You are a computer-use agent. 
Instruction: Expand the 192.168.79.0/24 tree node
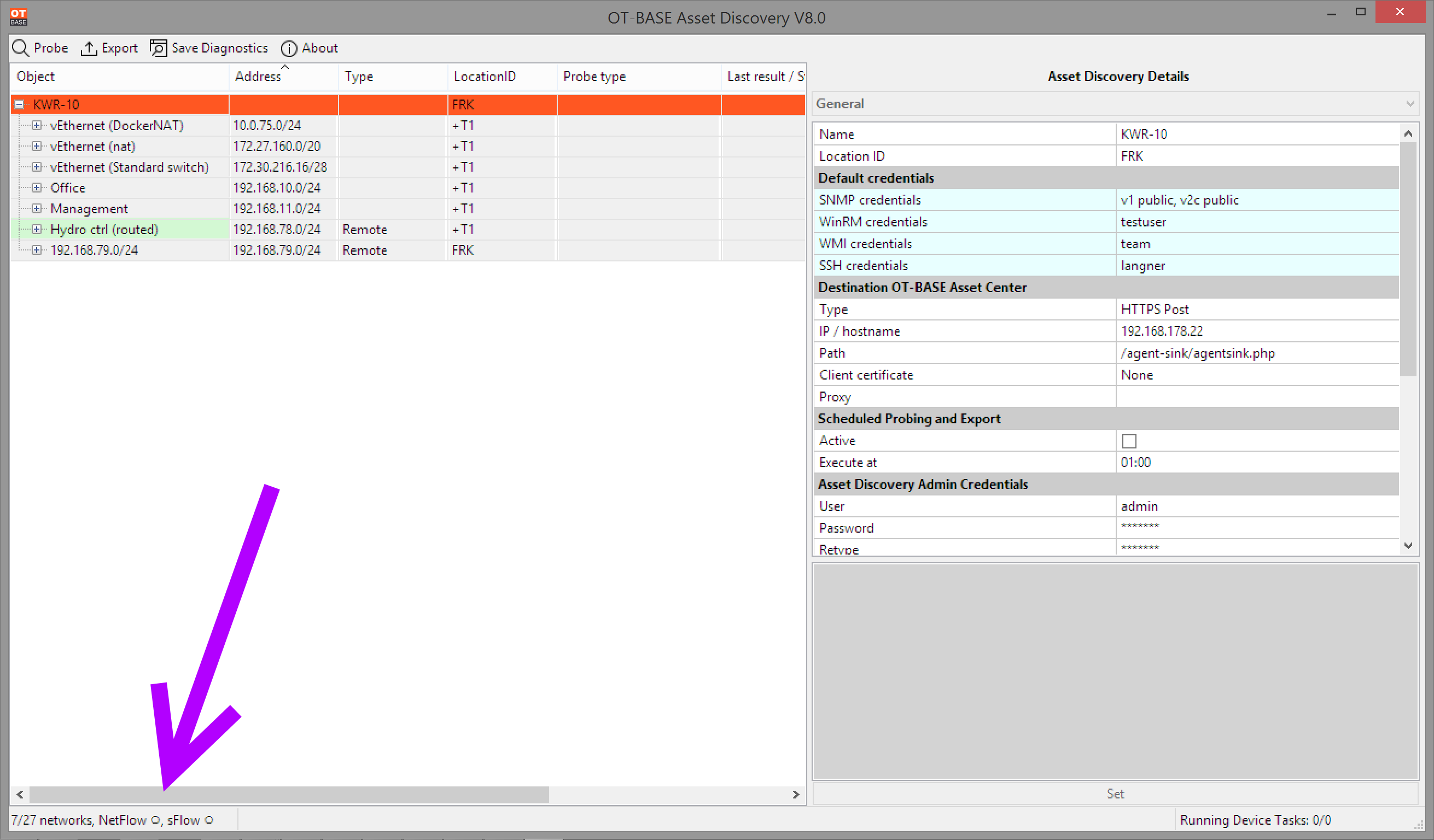click(x=37, y=250)
